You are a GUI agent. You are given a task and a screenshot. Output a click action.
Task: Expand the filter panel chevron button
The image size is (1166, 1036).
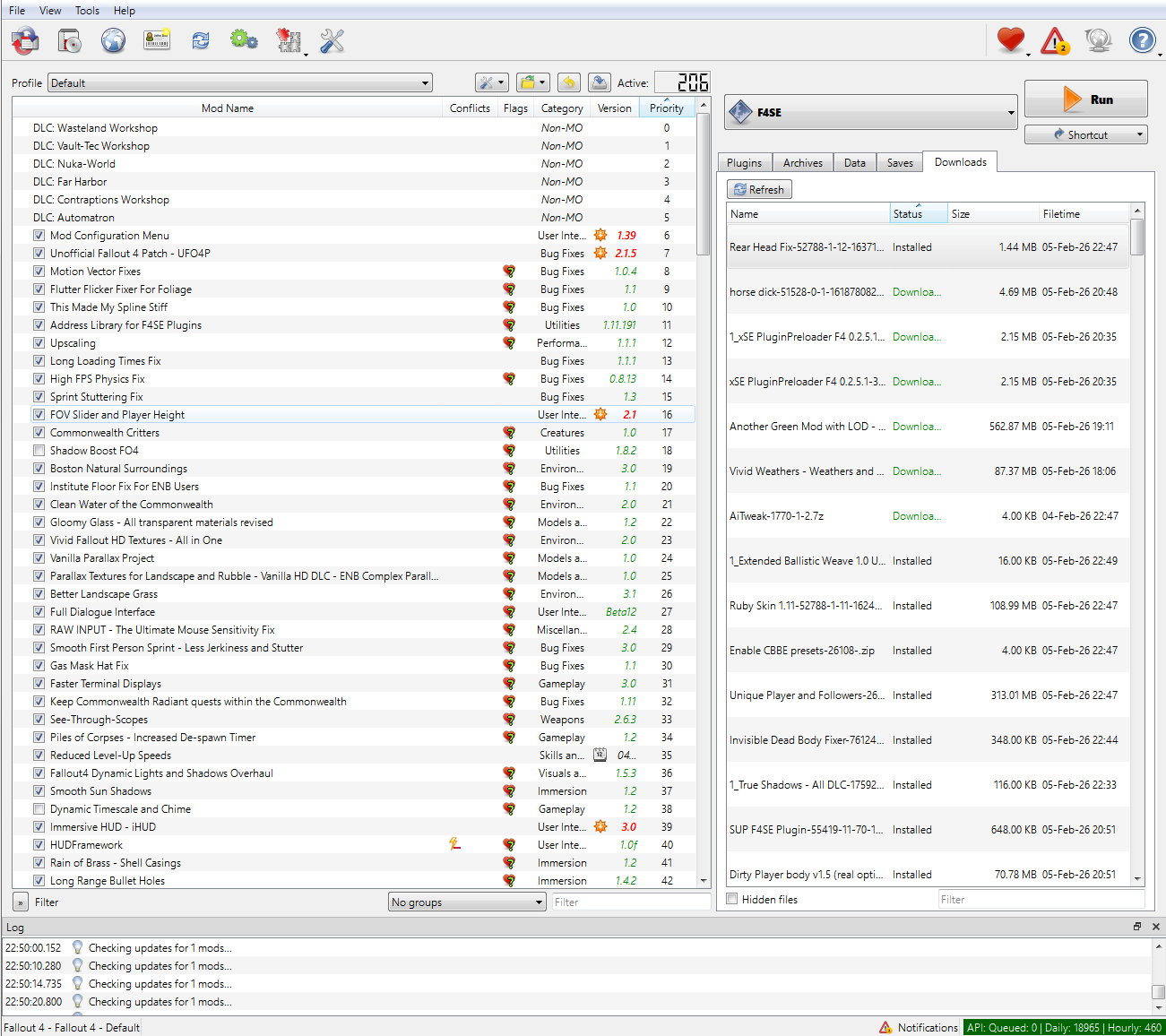[x=21, y=902]
